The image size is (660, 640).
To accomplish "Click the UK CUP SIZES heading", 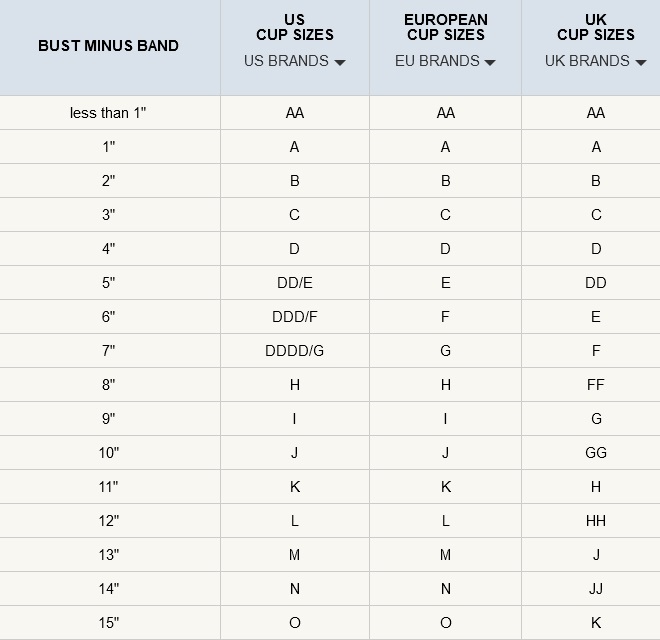I will (x=596, y=27).
